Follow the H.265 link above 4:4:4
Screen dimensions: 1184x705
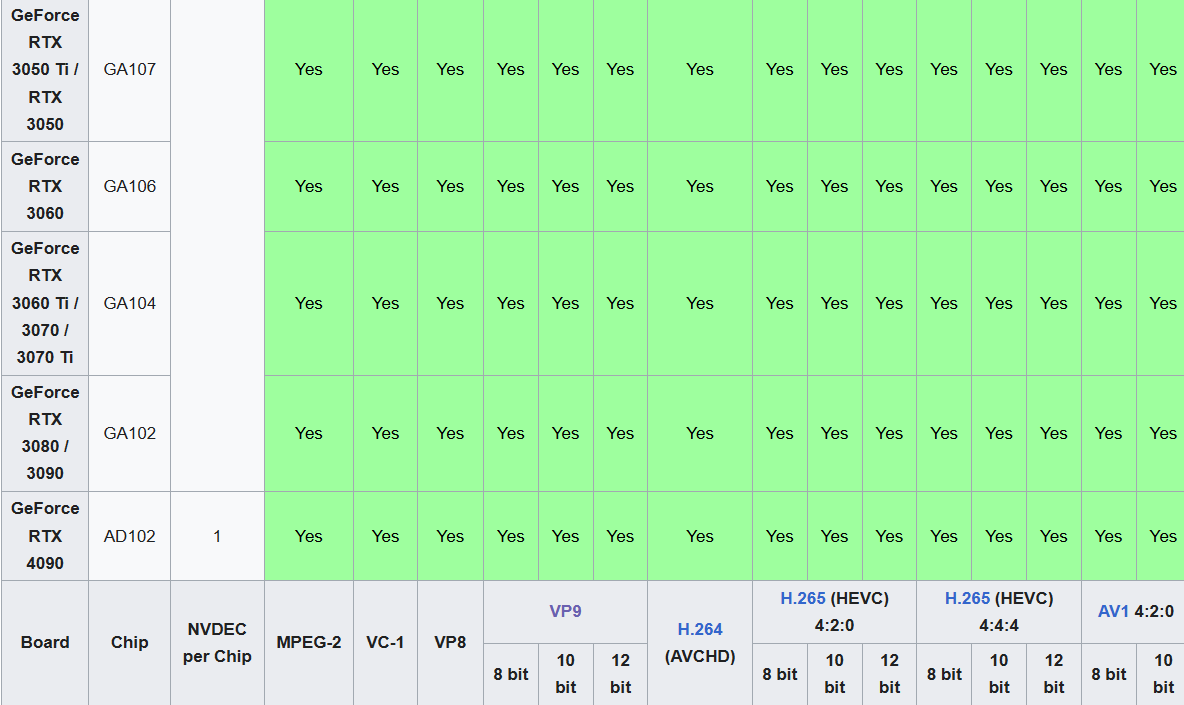pyautogui.click(x=967, y=599)
